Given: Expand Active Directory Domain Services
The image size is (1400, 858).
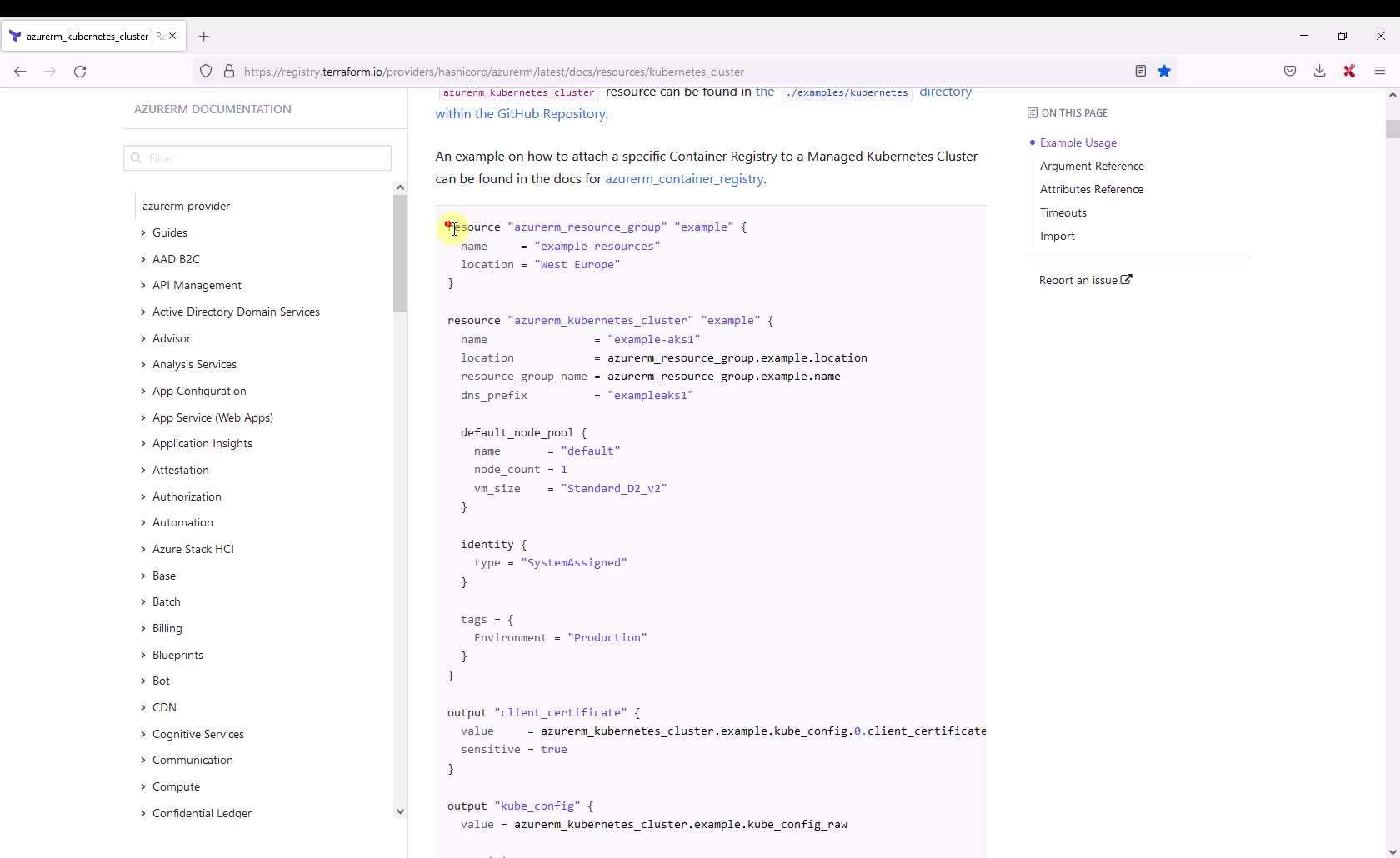Looking at the screenshot, I should pos(236,312).
